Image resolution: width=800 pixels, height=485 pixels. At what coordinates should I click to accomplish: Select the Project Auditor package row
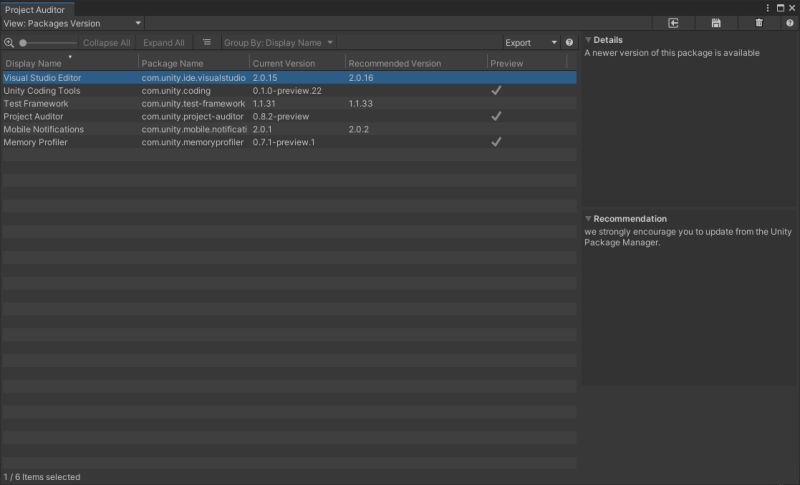[289, 116]
